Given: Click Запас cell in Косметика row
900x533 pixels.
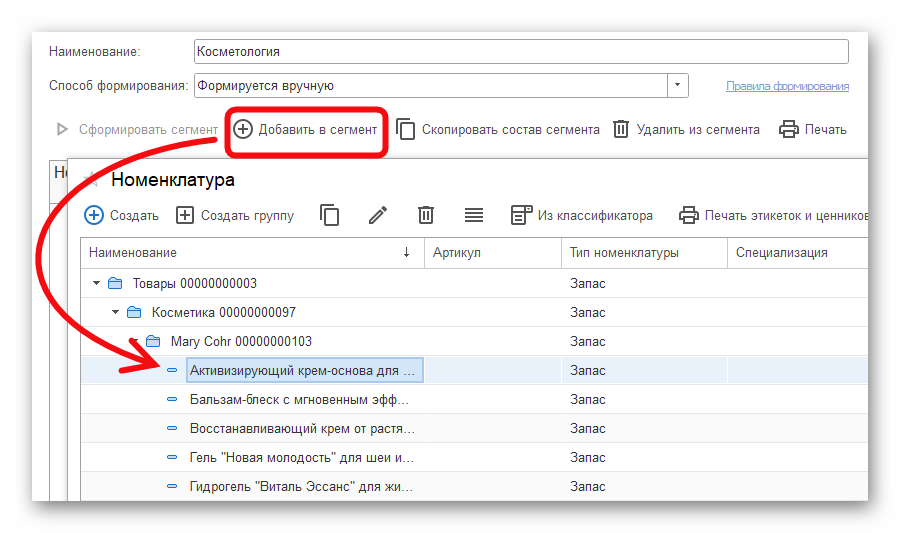Looking at the screenshot, I should (644, 313).
